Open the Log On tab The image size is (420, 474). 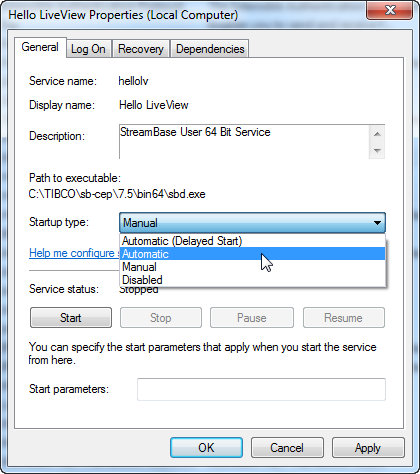click(x=88, y=49)
